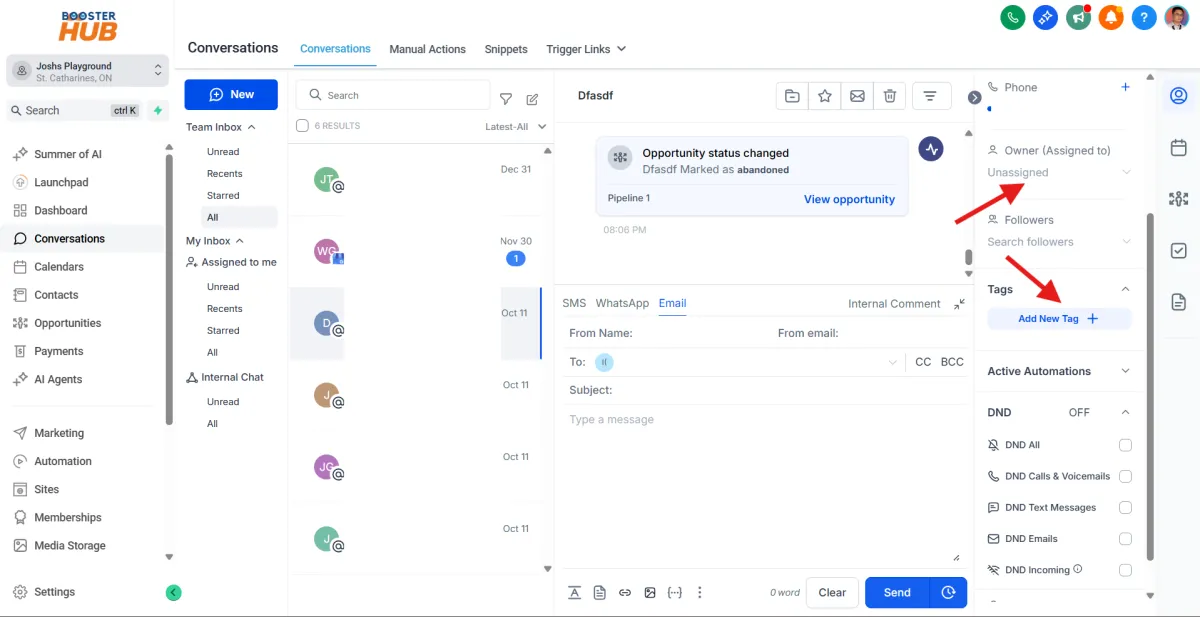The image size is (1200, 617).
Task: Open the Joshs Playground account switcher
Action: [88, 71]
